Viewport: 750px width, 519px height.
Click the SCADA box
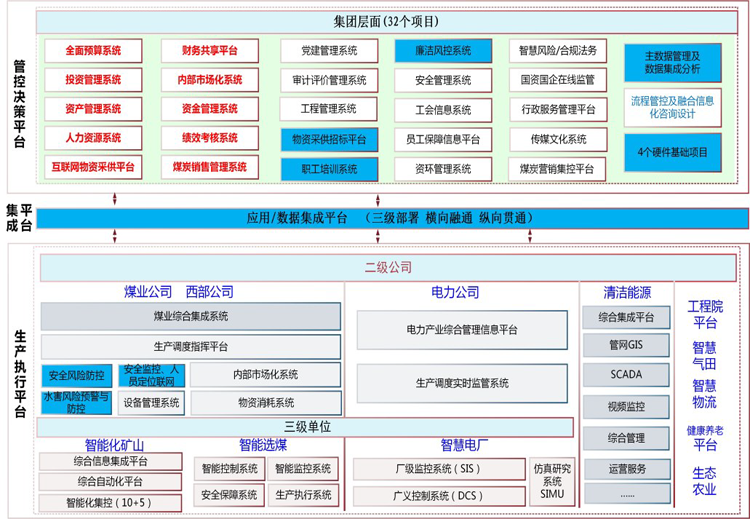(x=626, y=375)
